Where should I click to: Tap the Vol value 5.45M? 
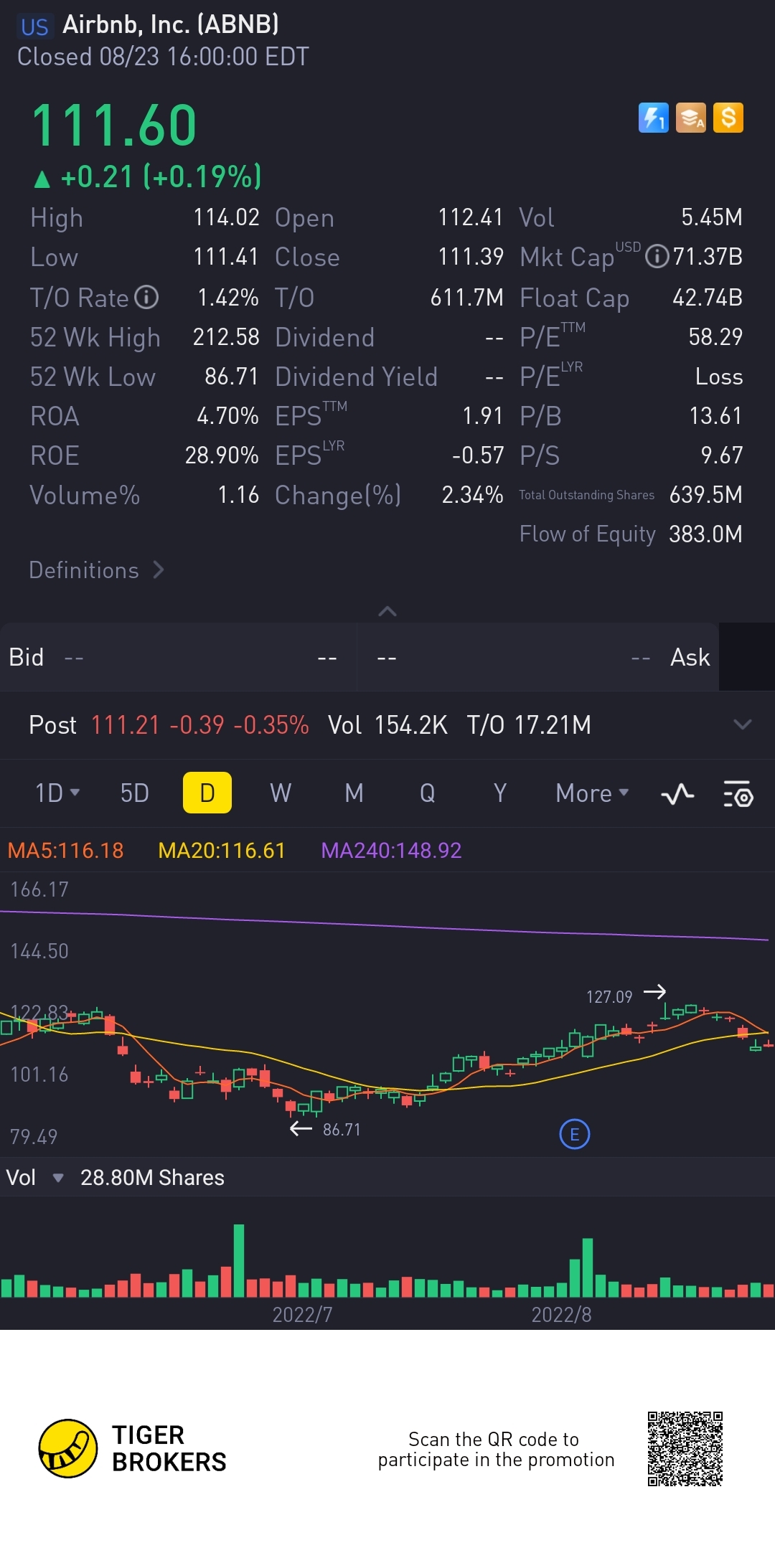click(712, 217)
